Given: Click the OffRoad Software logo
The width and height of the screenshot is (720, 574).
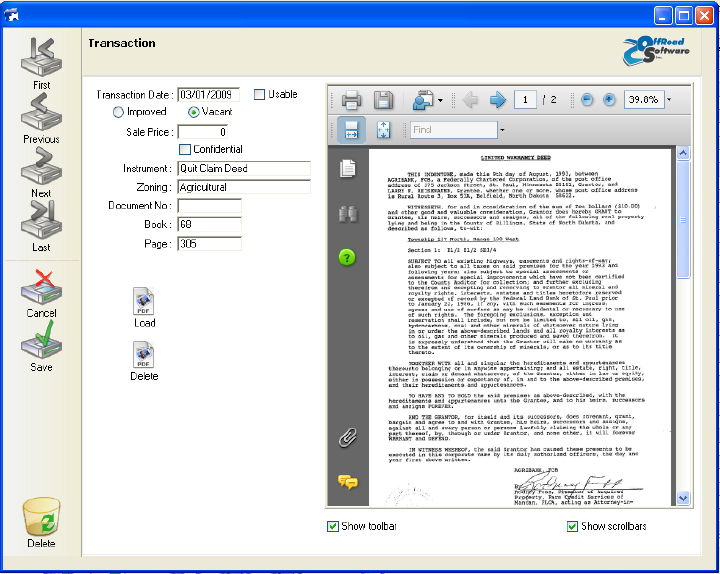Looking at the screenshot, I should (x=656, y=51).
